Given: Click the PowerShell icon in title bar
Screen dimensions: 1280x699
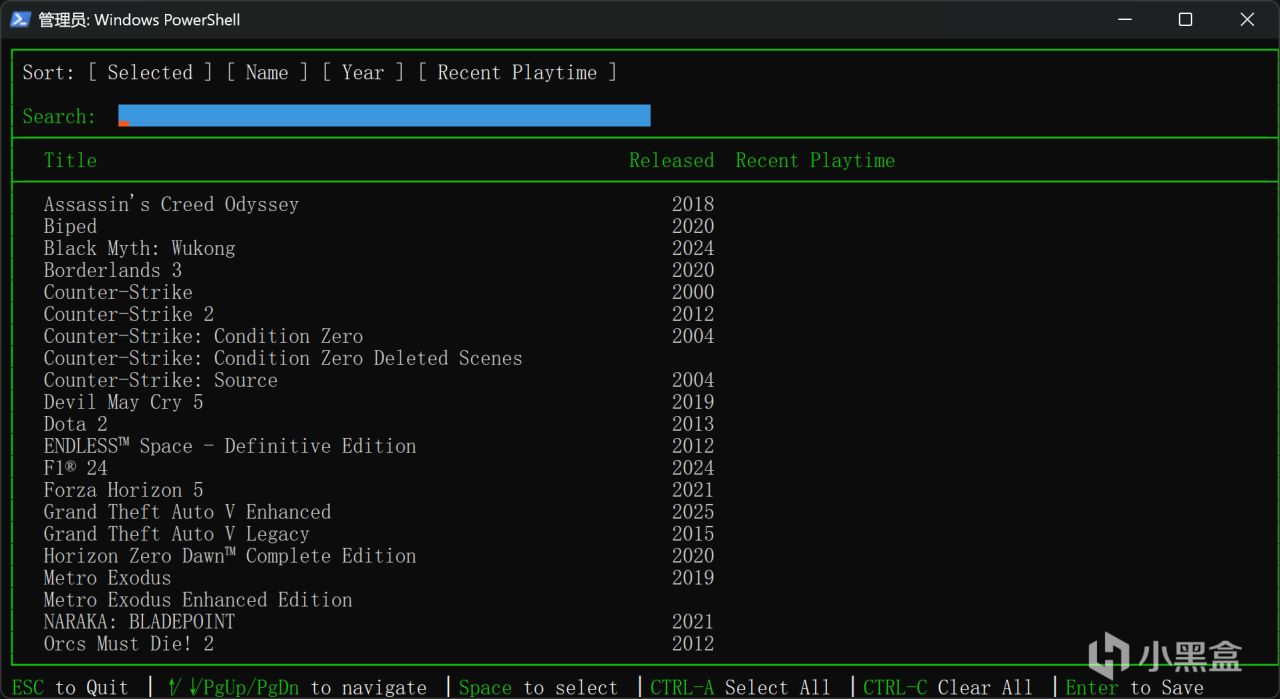Looking at the screenshot, I should pos(20,19).
